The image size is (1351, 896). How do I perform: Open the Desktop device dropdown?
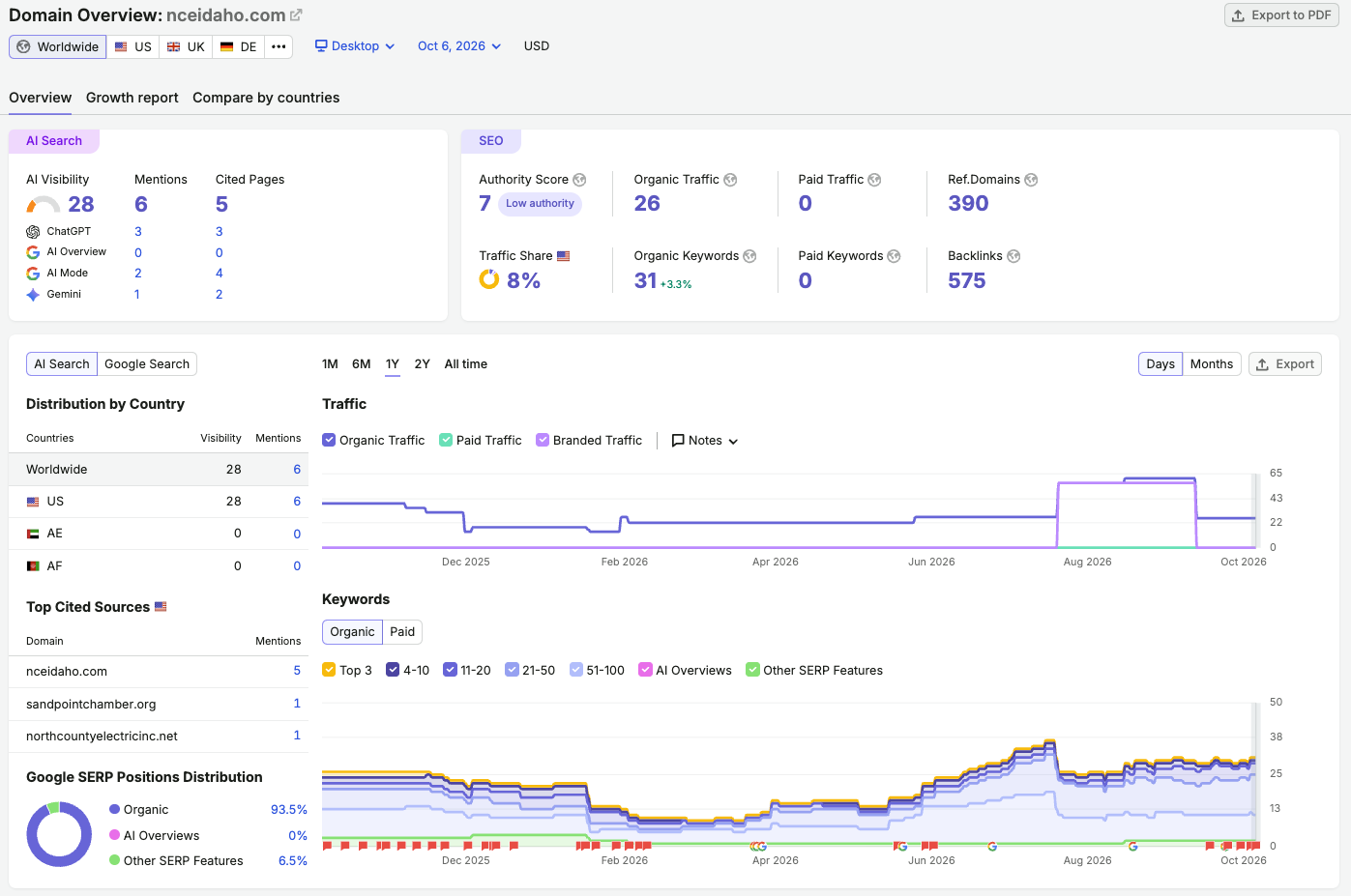pyautogui.click(x=355, y=46)
